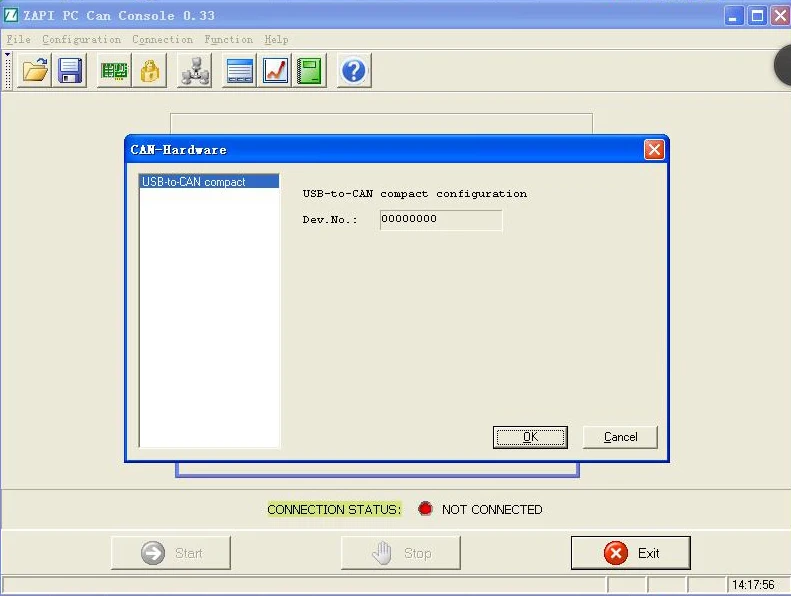
Task: Open the Configuration menu
Action: [81, 39]
